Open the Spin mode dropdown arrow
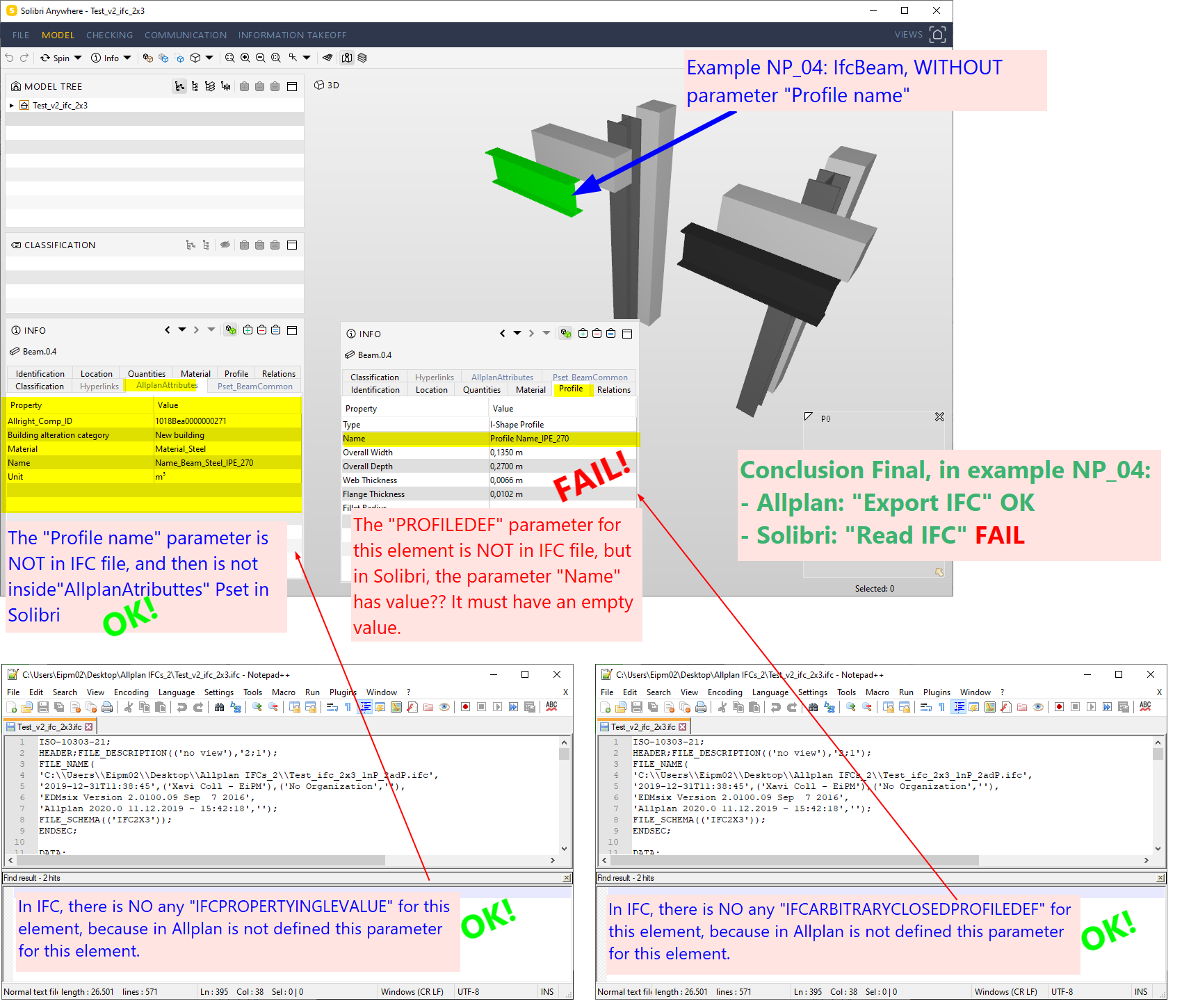The height and width of the screenshot is (1008, 1182). (x=78, y=58)
